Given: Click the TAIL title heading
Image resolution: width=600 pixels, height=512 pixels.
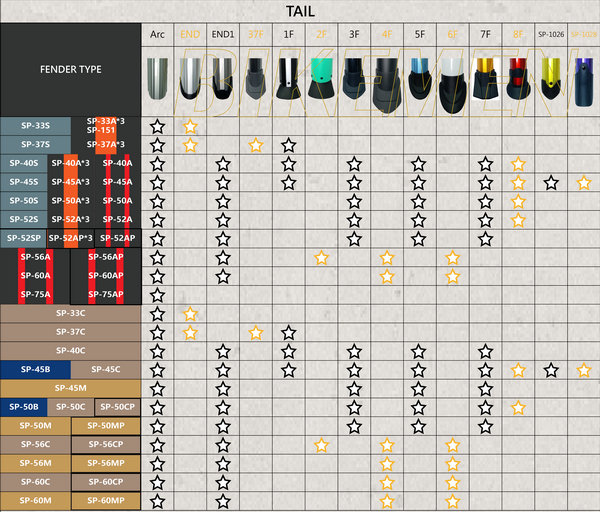Looking at the screenshot, I should [300, 11].
